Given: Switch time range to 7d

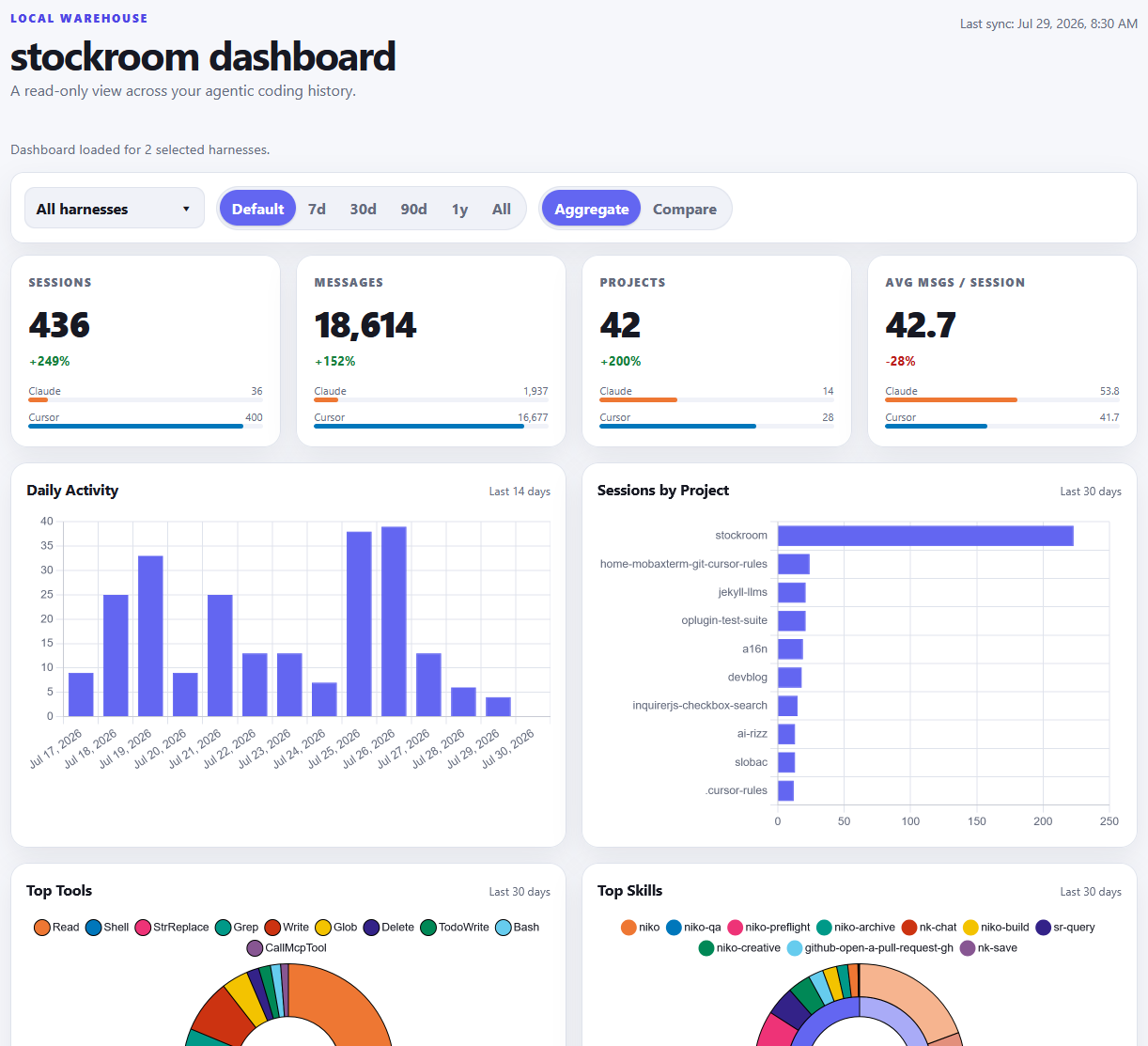Looking at the screenshot, I should click(317, 209).
